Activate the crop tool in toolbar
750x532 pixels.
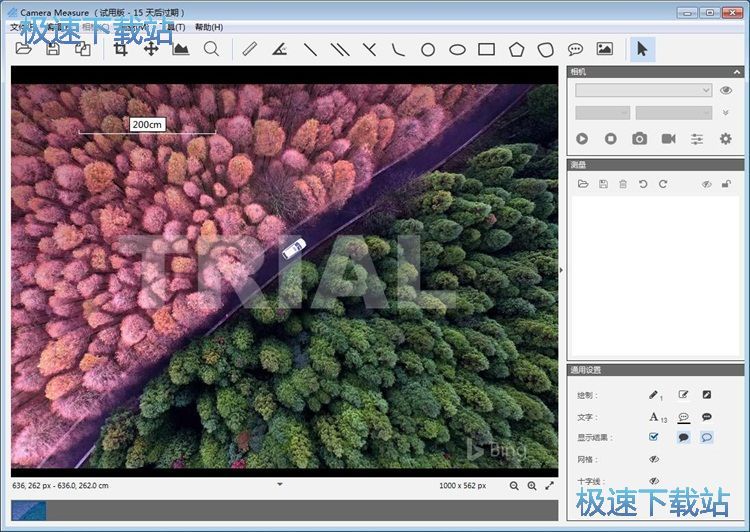tap(121, 49)
